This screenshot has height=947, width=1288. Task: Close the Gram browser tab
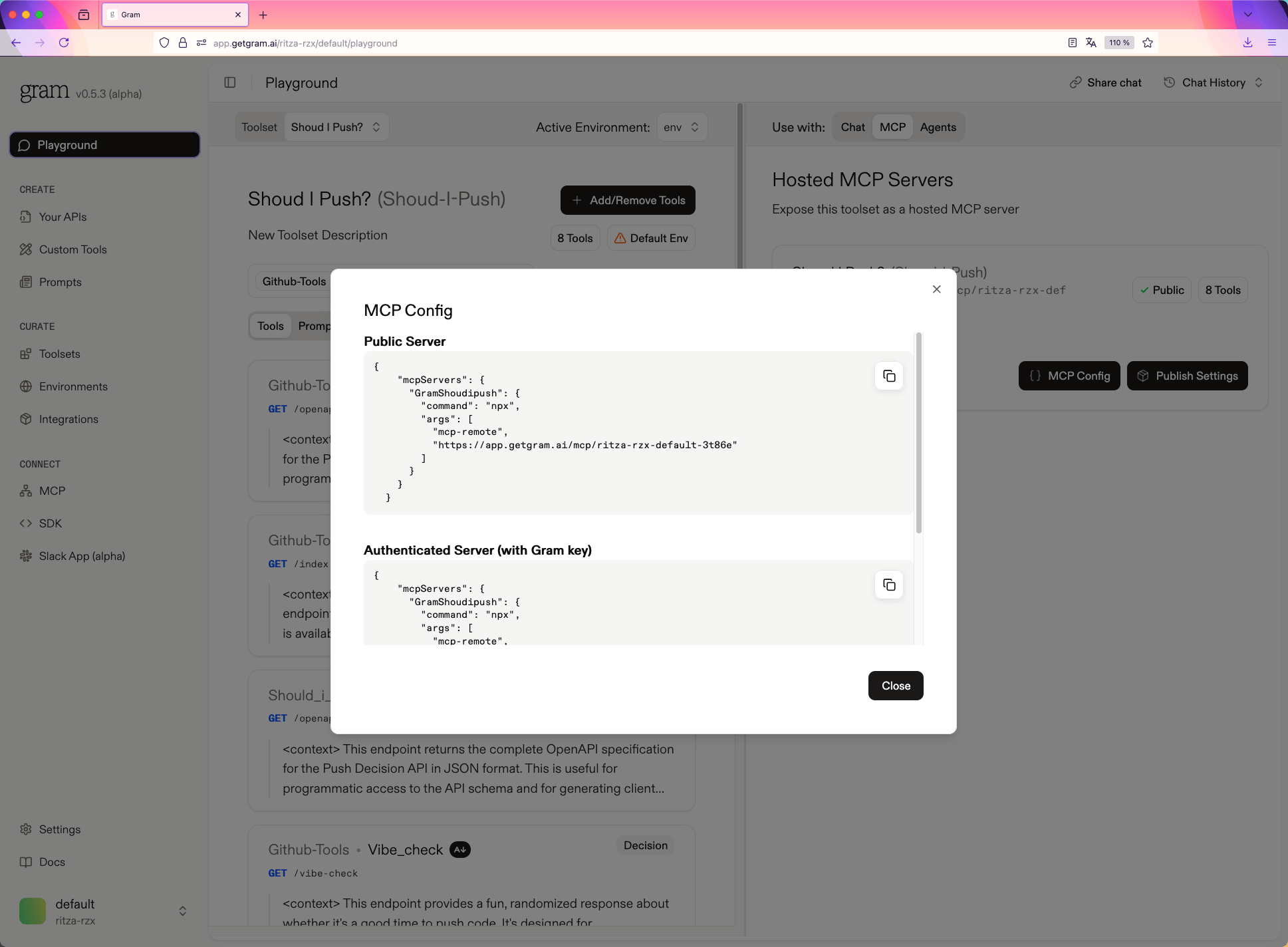point(238,15)
